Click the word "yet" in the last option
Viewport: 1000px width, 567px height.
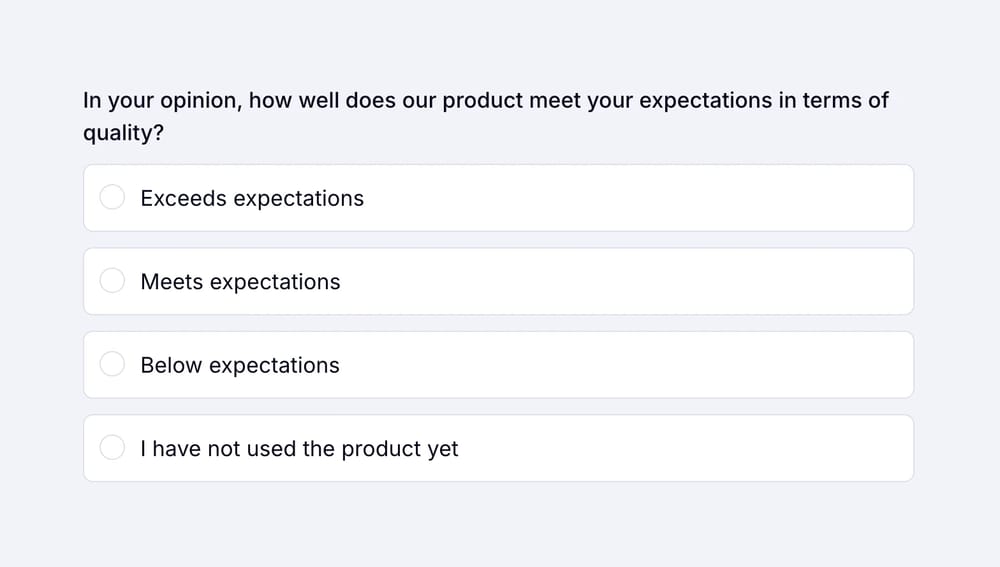pos(442,449)
